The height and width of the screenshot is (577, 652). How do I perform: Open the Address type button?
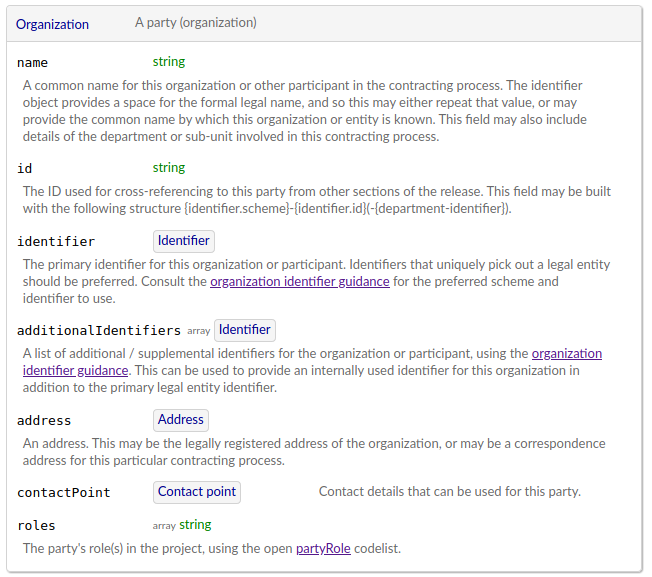pos(181,420)
